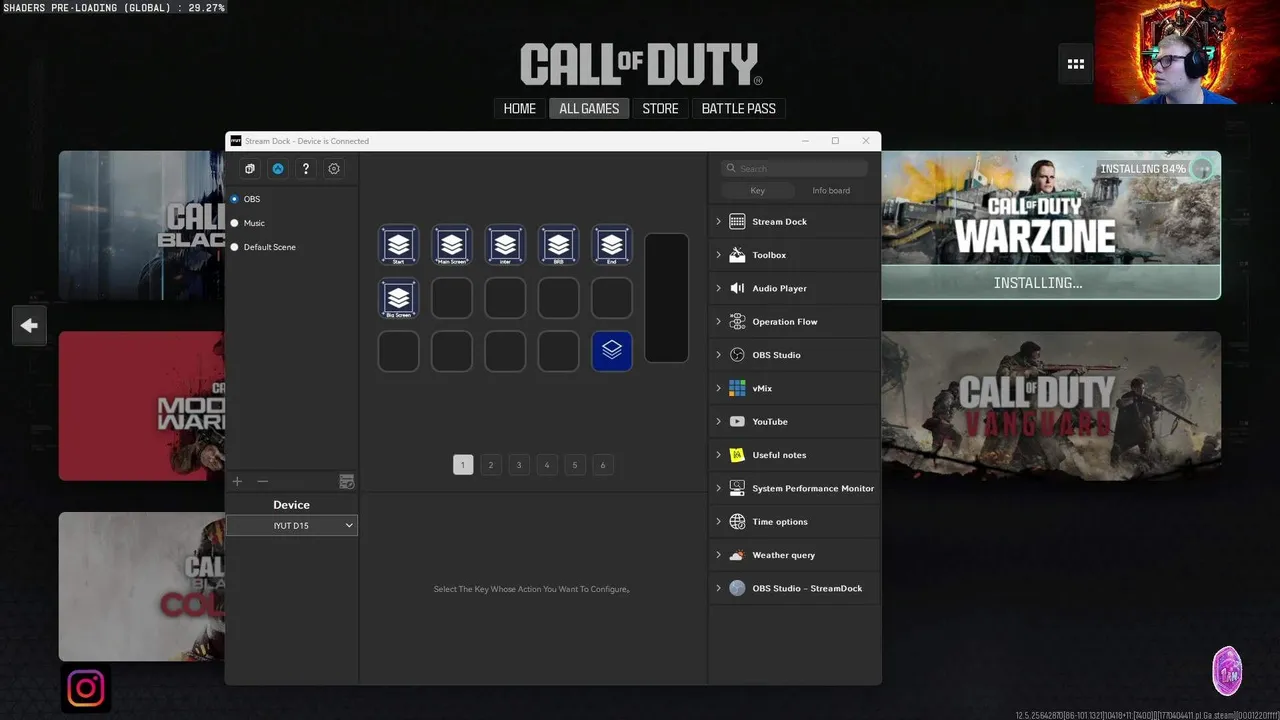
Task: Select the BRB scene key
Action: (558, 245)
